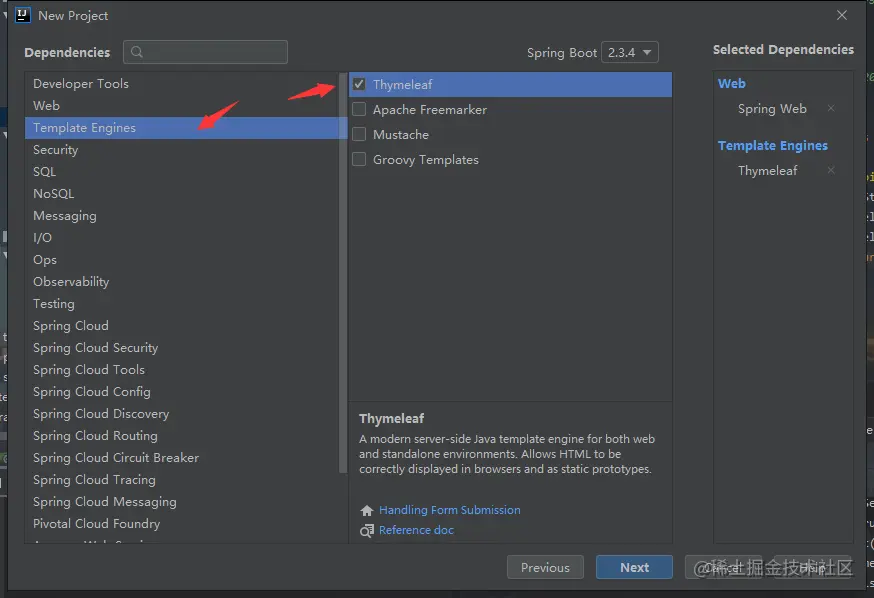Select Spring Cloud Config category
Viewport: 874px width, 598px height.
[182, 392]
